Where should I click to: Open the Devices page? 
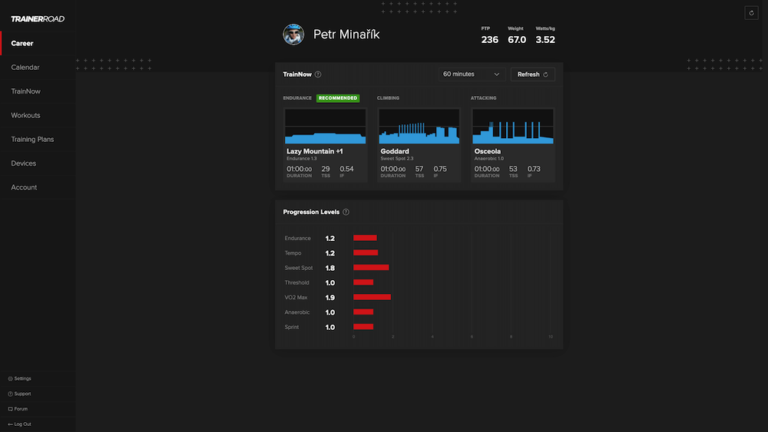24,163
